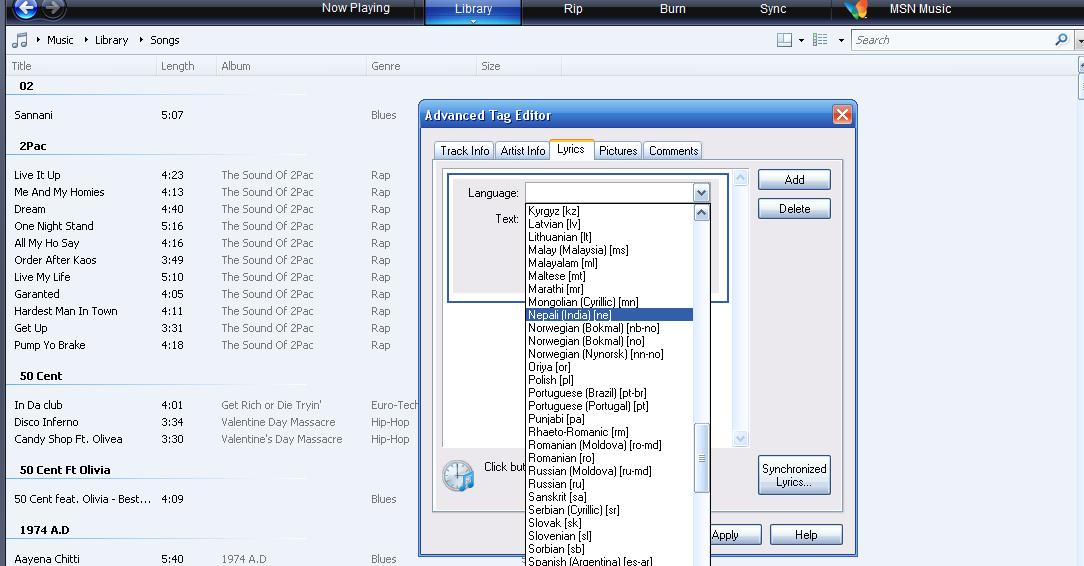This screenshot has height=566, width=1084.
Task: Expand the Library tab dropdown arrow
Action: (473, 20)
